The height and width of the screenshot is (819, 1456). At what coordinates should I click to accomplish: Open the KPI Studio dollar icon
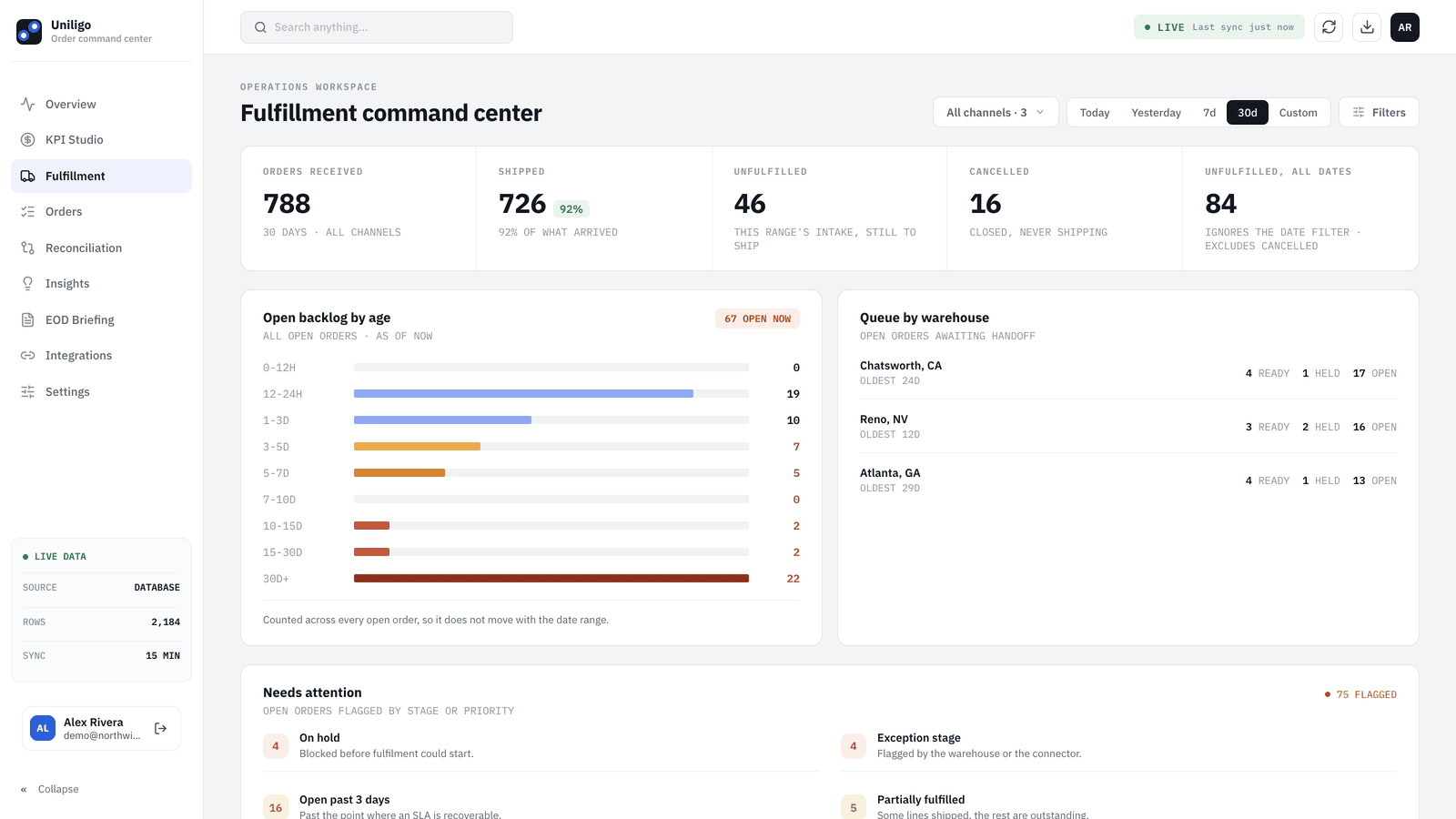point(28,140)
